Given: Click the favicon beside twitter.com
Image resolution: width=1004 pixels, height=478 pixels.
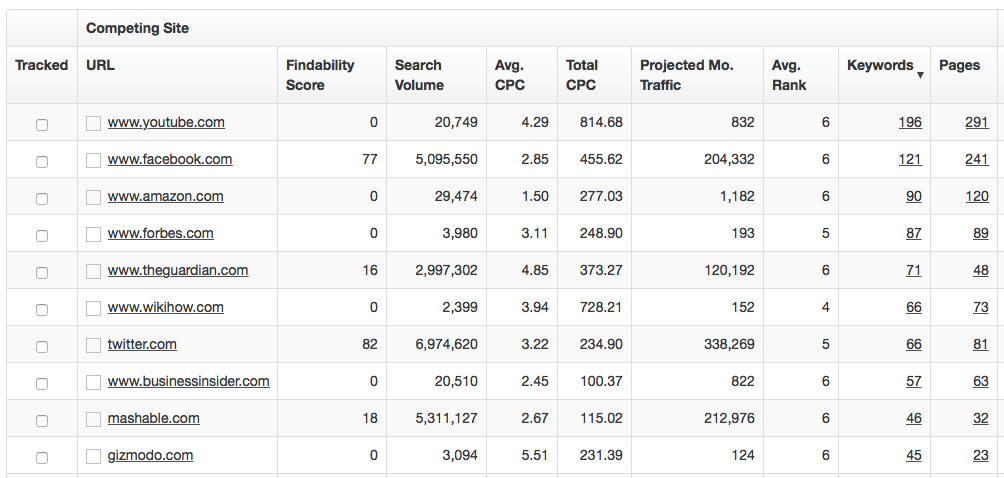Looking at the screenshot, I should 93,345.
